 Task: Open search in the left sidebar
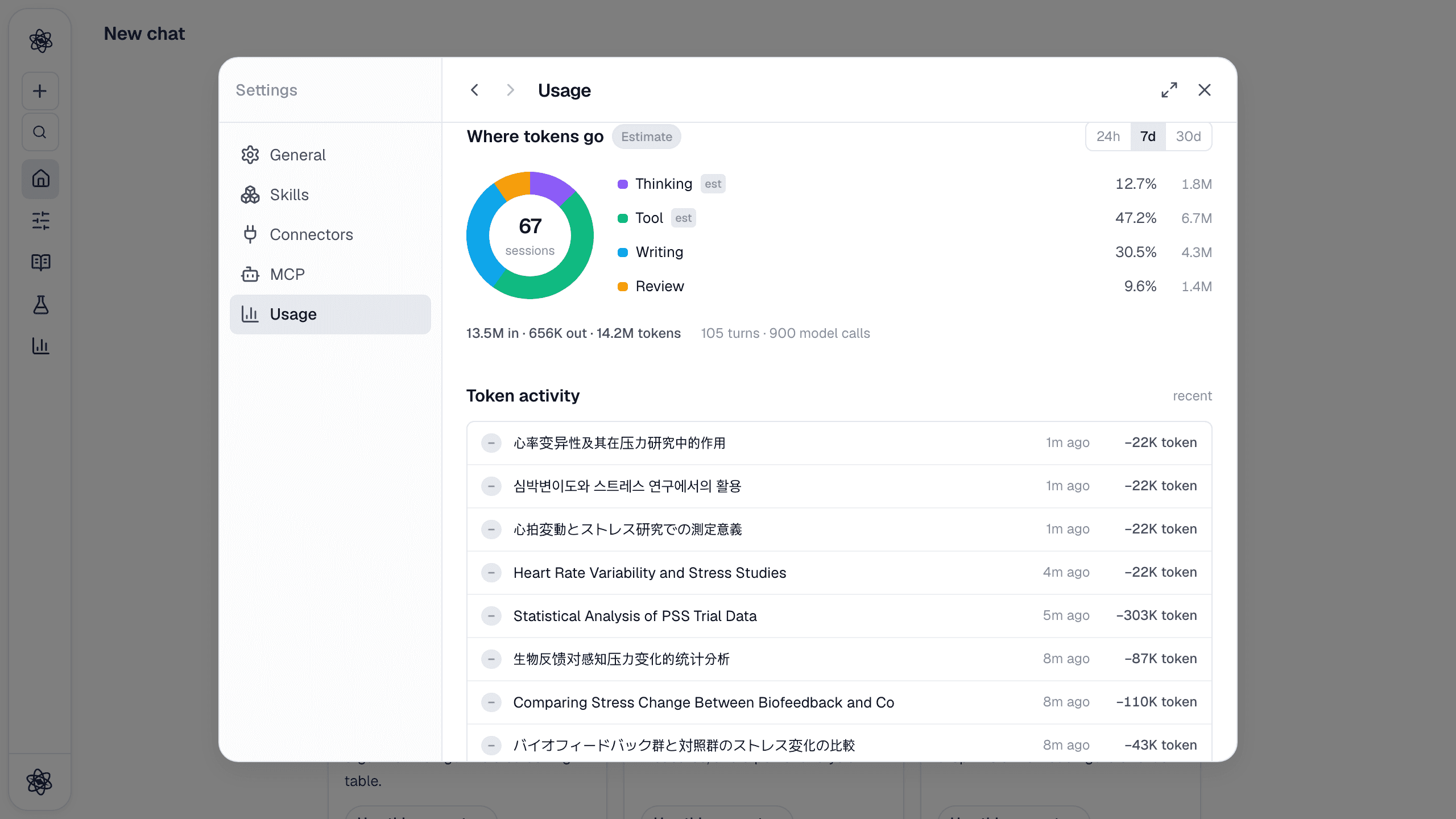40,133
